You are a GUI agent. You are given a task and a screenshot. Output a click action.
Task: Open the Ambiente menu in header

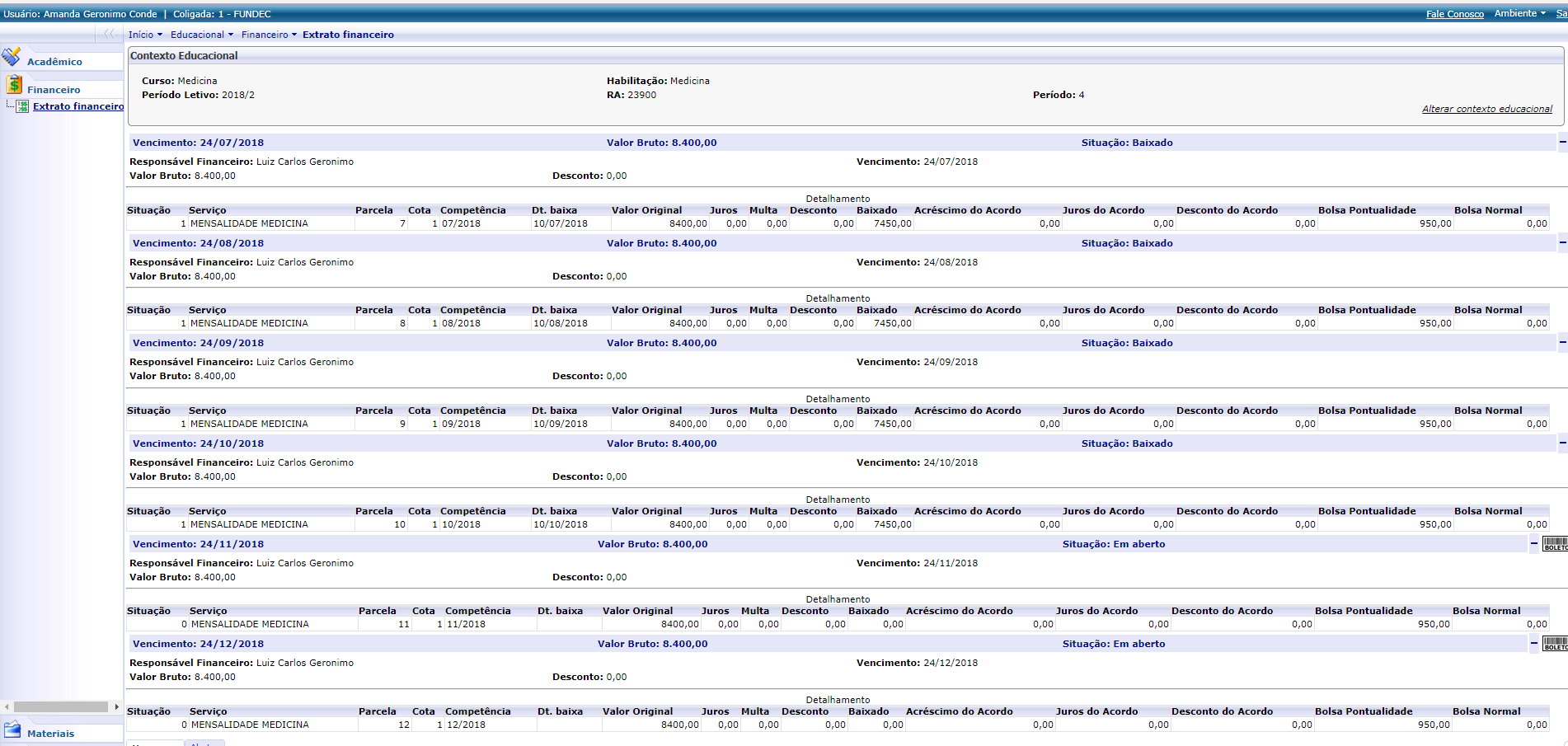coord(1519,13)
